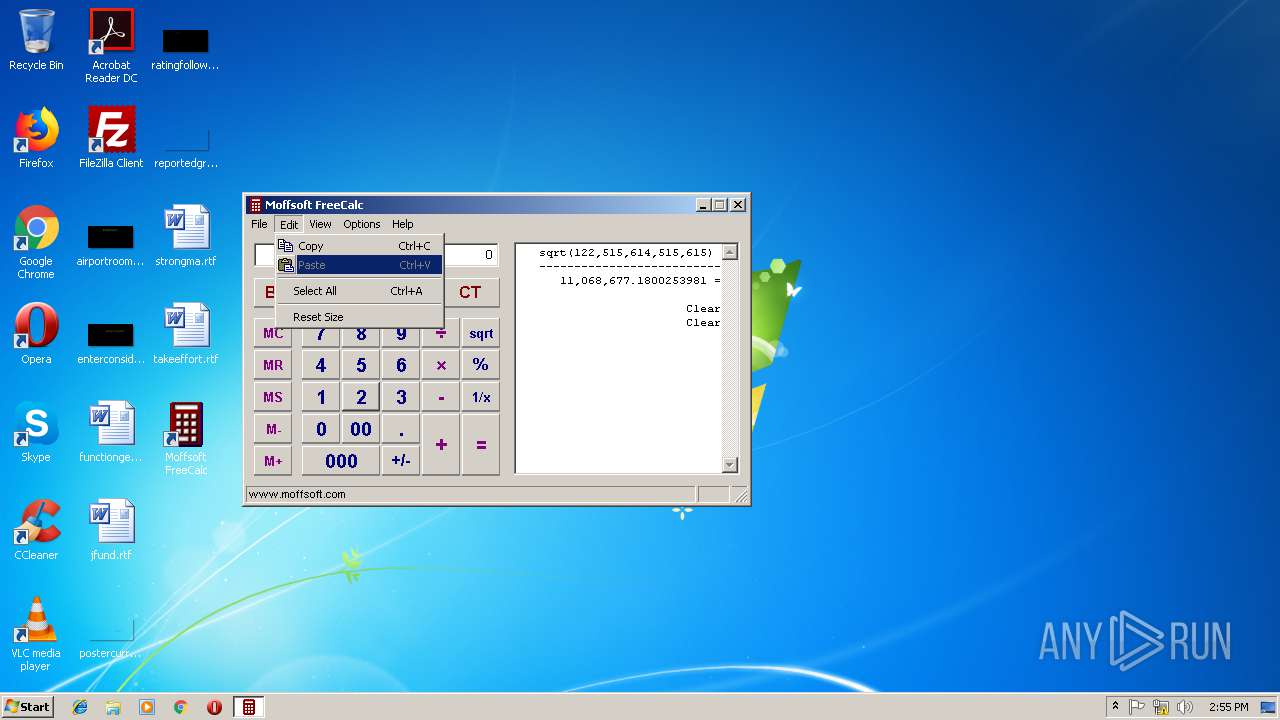This screenshot has width=1280, height=720.
Task: Select the airportroom desktop file
Action: click(x=111, y=244)
